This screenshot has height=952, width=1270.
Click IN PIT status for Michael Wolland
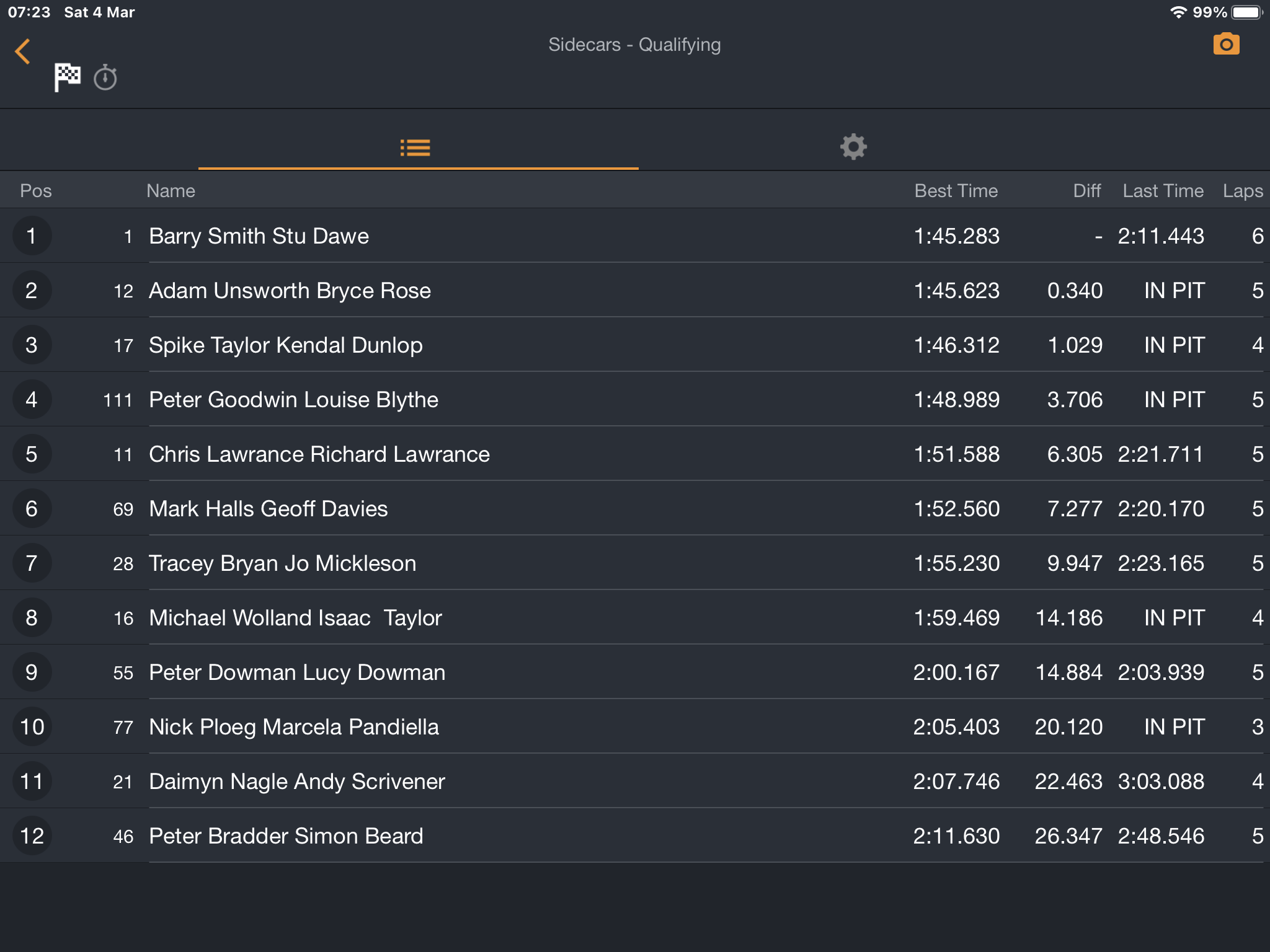(x=1175, y=618)
